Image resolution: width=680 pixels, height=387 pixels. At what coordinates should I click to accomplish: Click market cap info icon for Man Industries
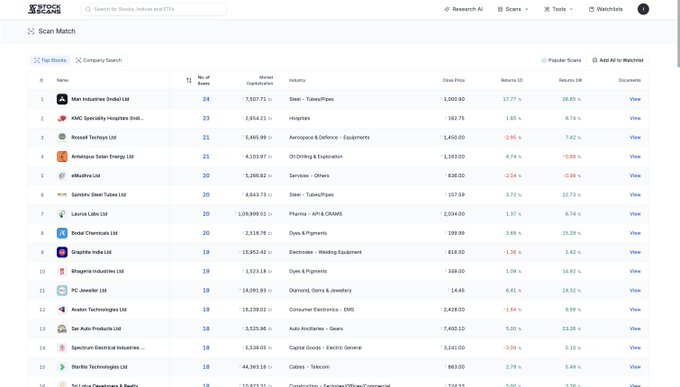270,100
